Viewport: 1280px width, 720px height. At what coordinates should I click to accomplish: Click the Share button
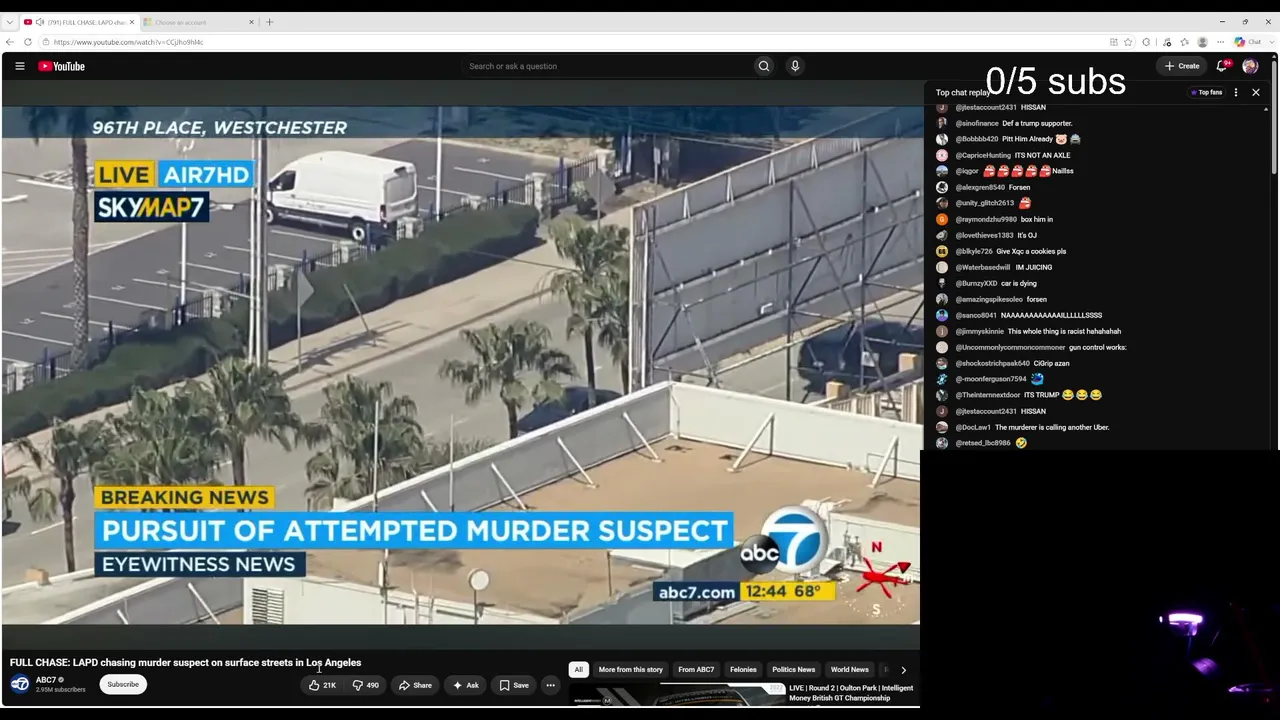[415, 685]
